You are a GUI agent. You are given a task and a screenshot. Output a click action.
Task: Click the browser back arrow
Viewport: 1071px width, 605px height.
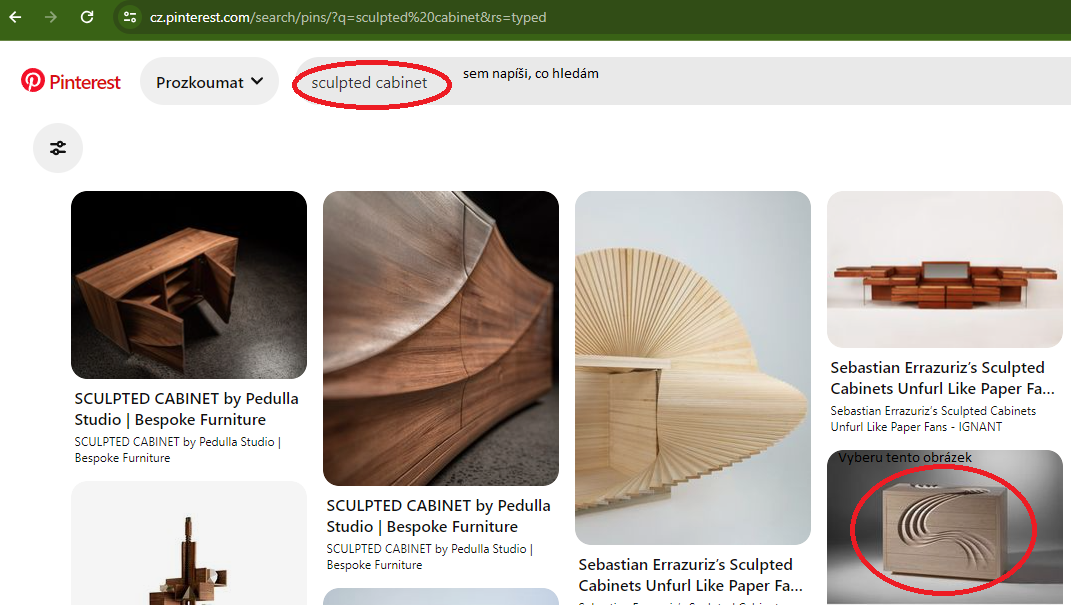(16, 17)
